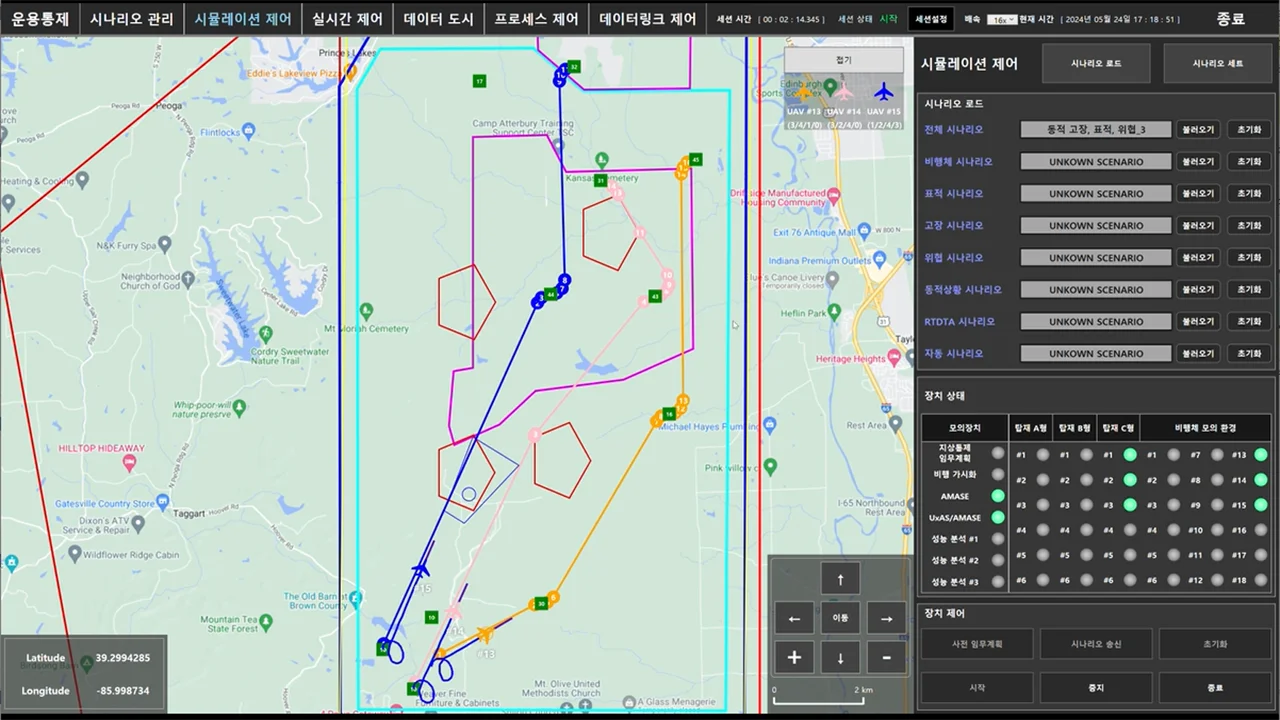Select the orange UAV #13 legend icon

tap(803, 92)
